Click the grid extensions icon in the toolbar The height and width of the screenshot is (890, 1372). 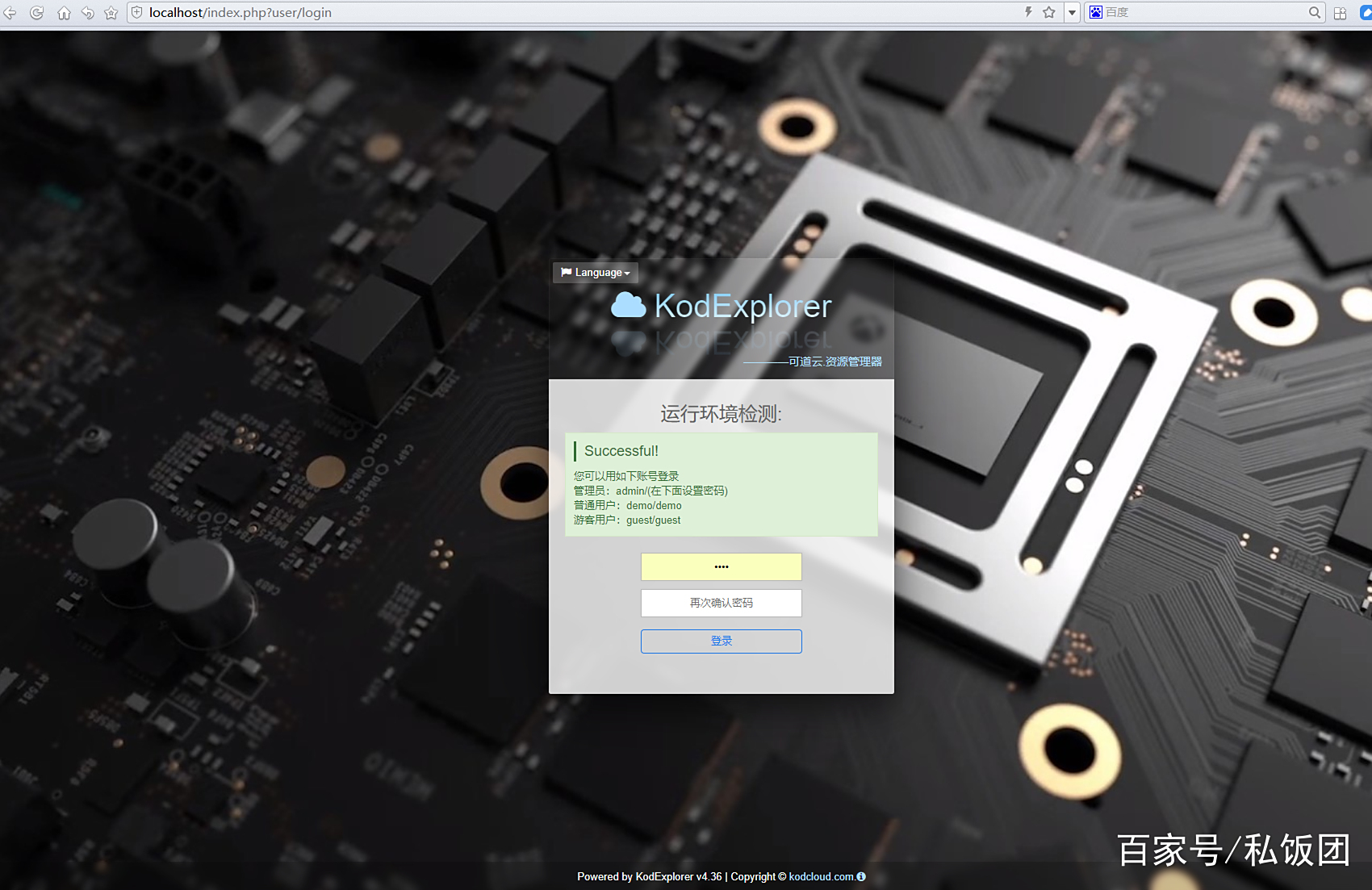point(1341,13)
